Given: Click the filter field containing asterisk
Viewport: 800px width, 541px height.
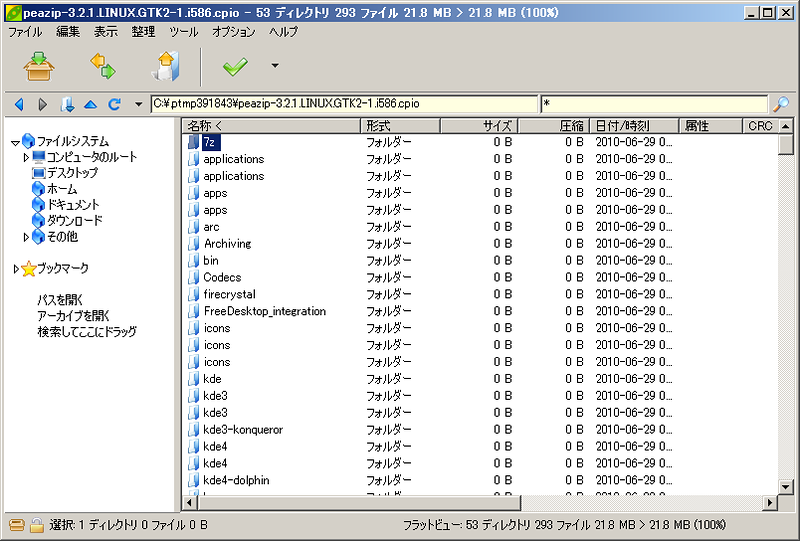Looking at the screenshot, I should [654, 104].
